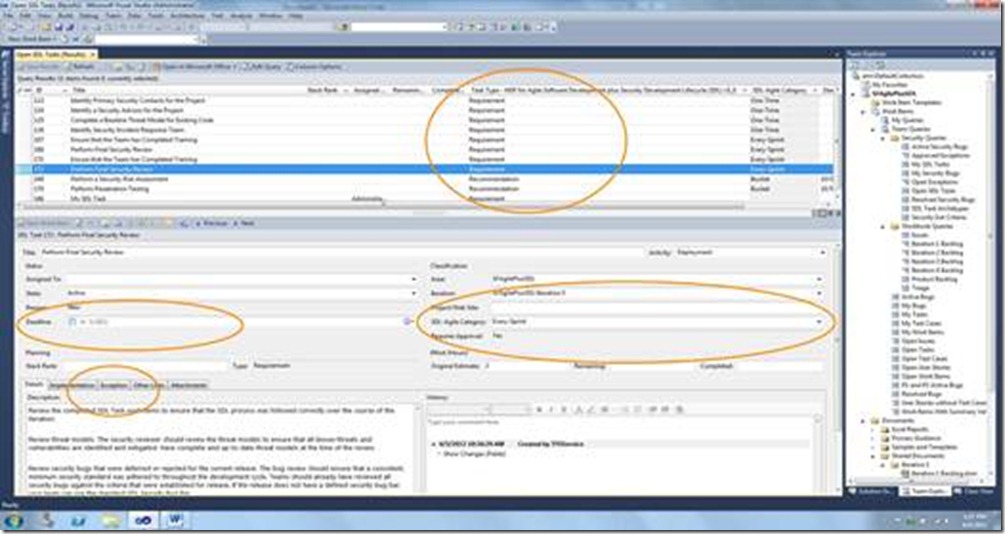Open the Iteration classification dropdown
This screenshot has height=534, width=1005.
819,294
